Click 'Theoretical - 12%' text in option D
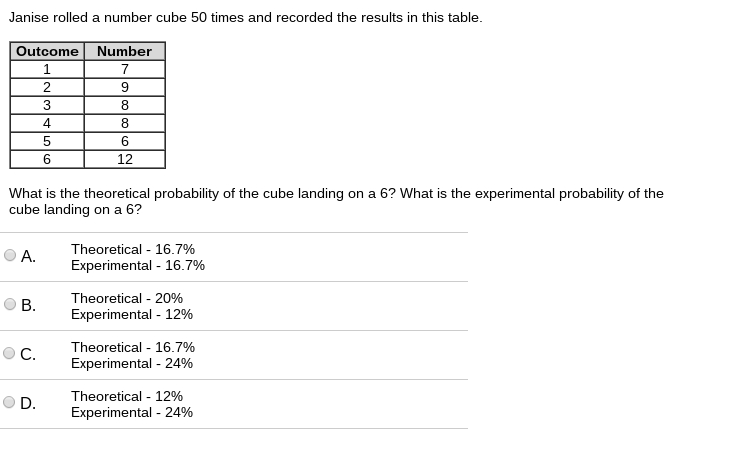Image resolution: width=733 pixels, height=450 pixels. point(127,396)
